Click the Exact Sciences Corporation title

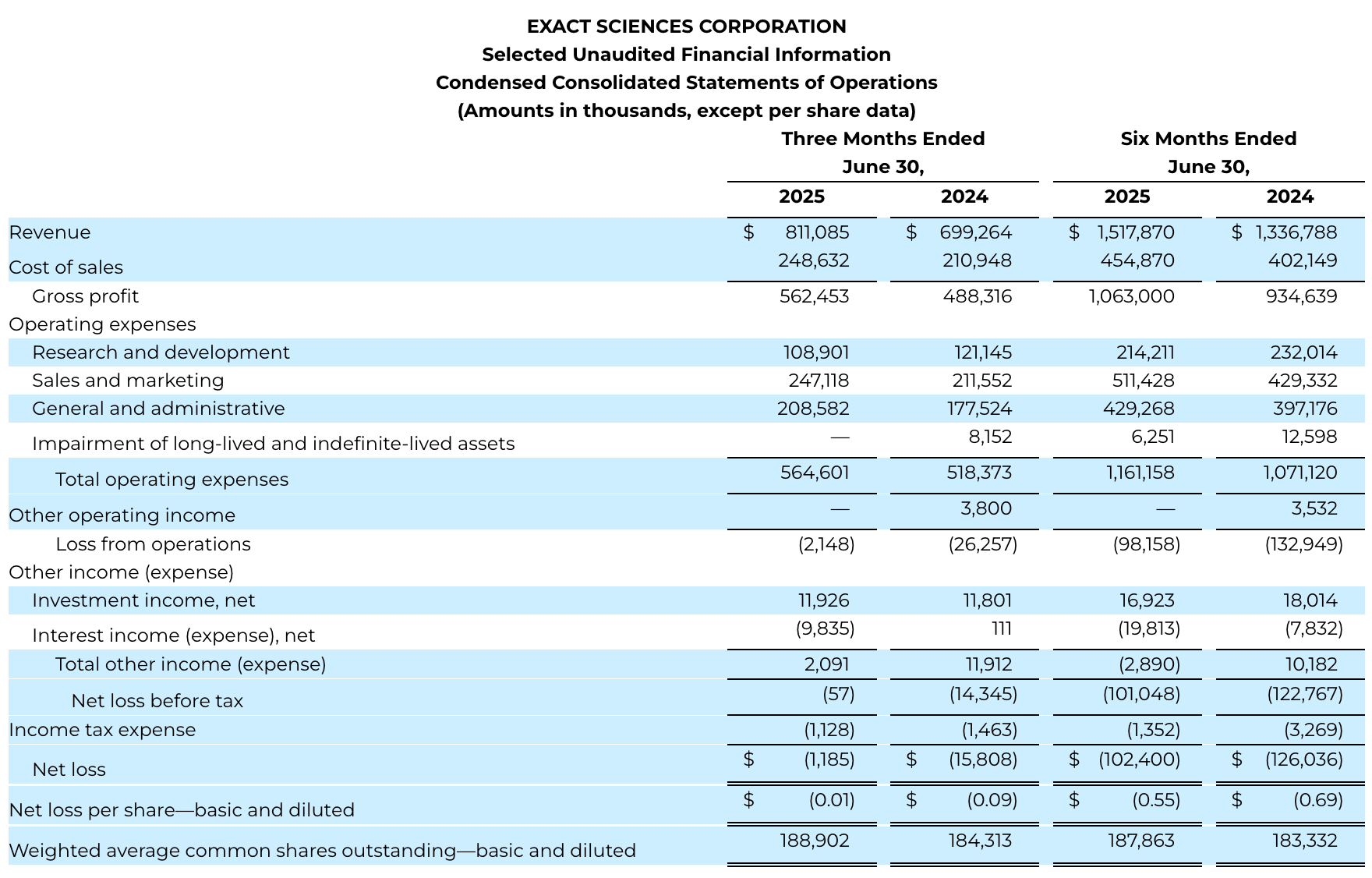point(686,27)
